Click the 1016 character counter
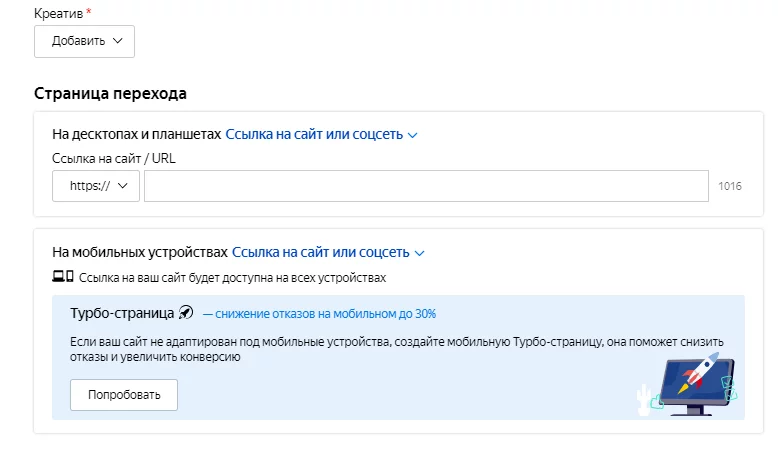 [x=730, y=186]
